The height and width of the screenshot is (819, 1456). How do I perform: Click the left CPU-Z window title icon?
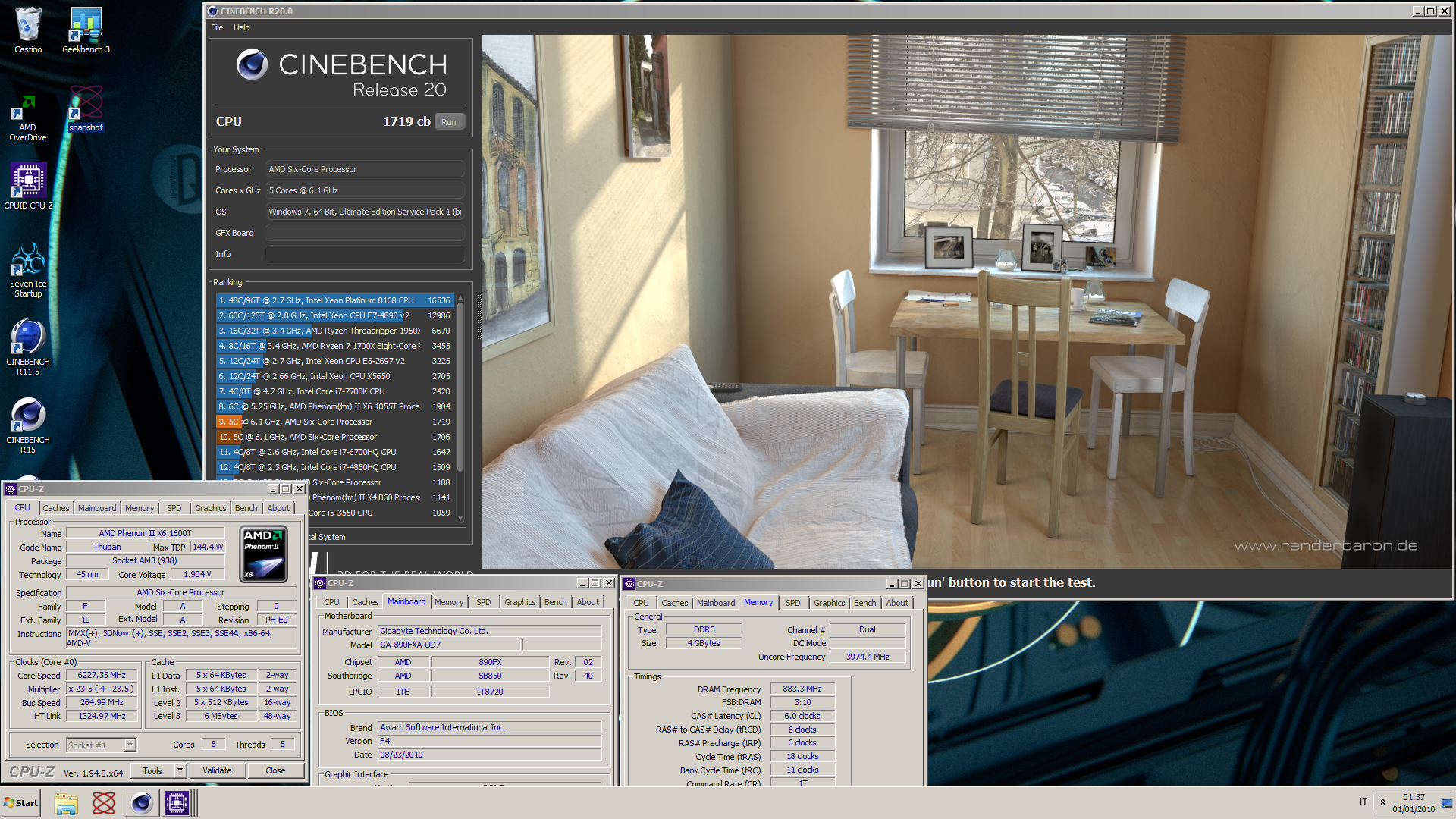pos(11,489)
